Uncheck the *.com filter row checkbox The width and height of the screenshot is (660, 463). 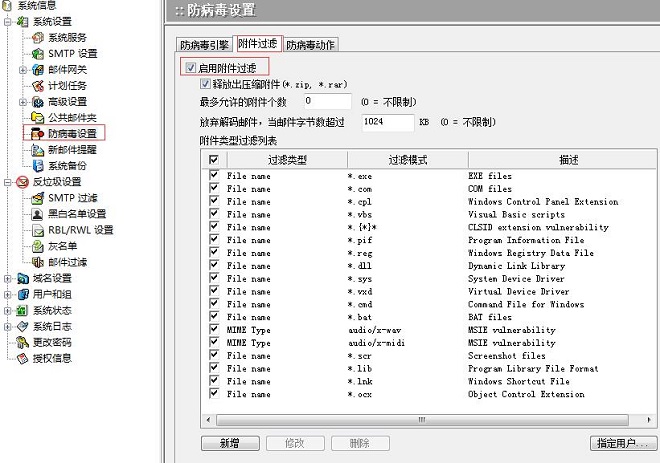tap(214, 188)
